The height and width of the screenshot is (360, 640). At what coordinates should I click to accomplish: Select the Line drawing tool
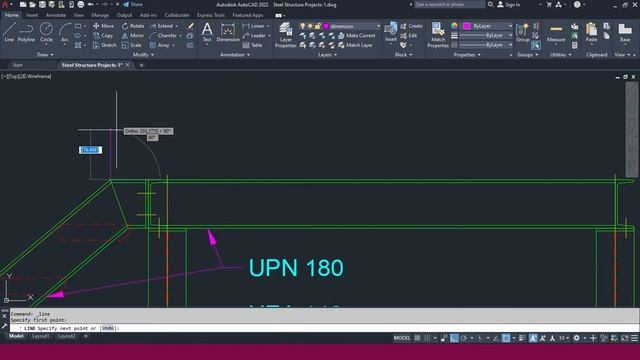coord(9,32)
